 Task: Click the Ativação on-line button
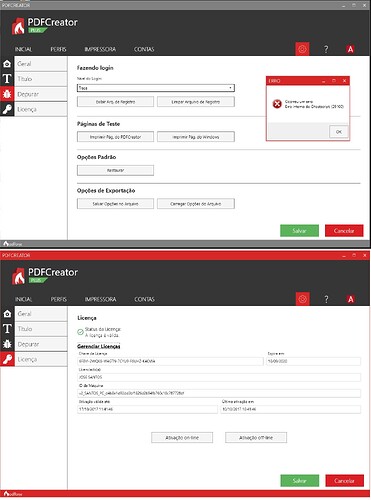coord(182,438)
